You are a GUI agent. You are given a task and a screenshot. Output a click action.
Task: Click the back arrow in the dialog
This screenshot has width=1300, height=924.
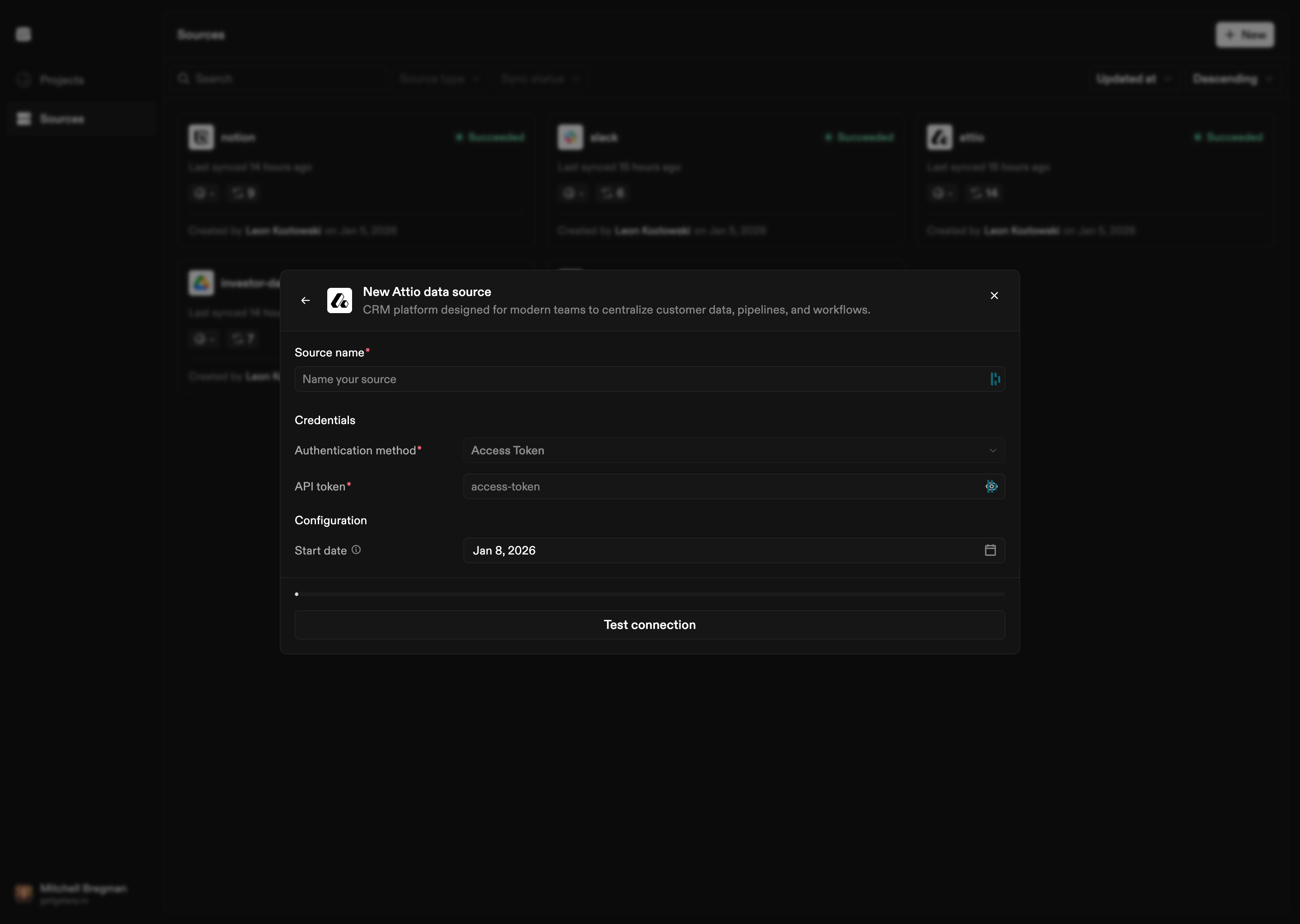[306, 300]
